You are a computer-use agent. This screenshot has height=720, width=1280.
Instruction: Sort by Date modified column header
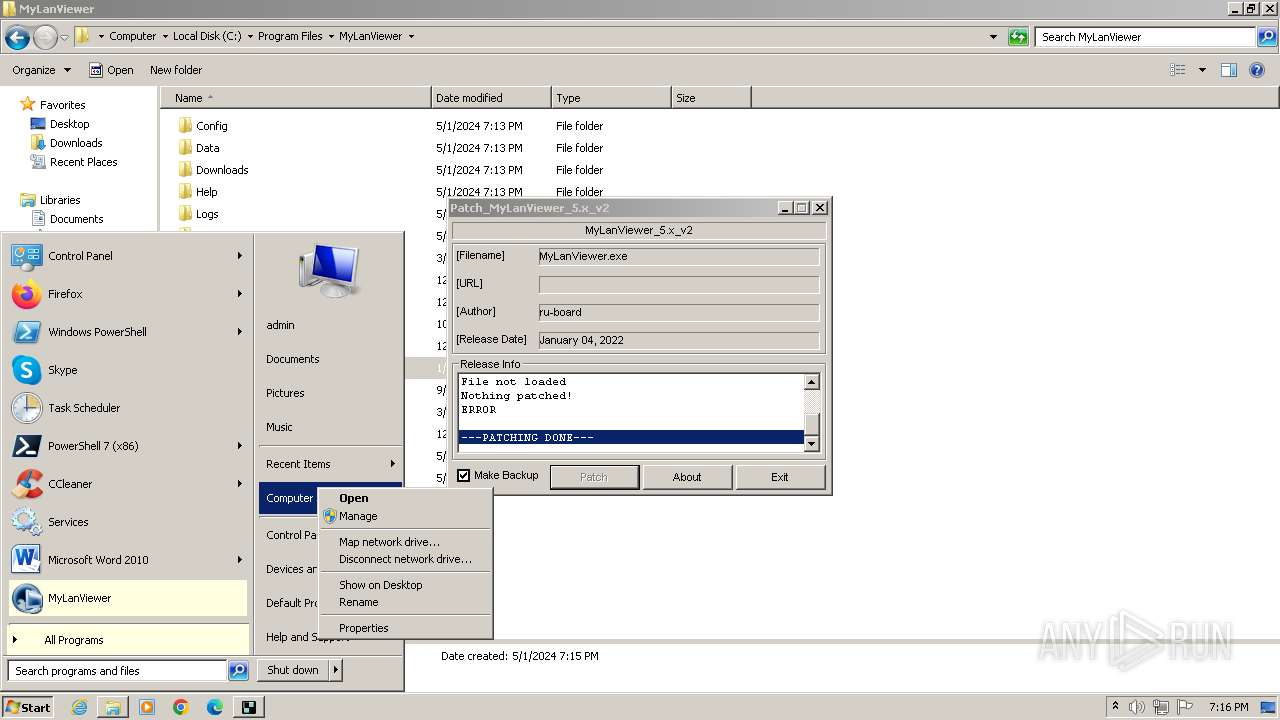(x=491, y=98)
